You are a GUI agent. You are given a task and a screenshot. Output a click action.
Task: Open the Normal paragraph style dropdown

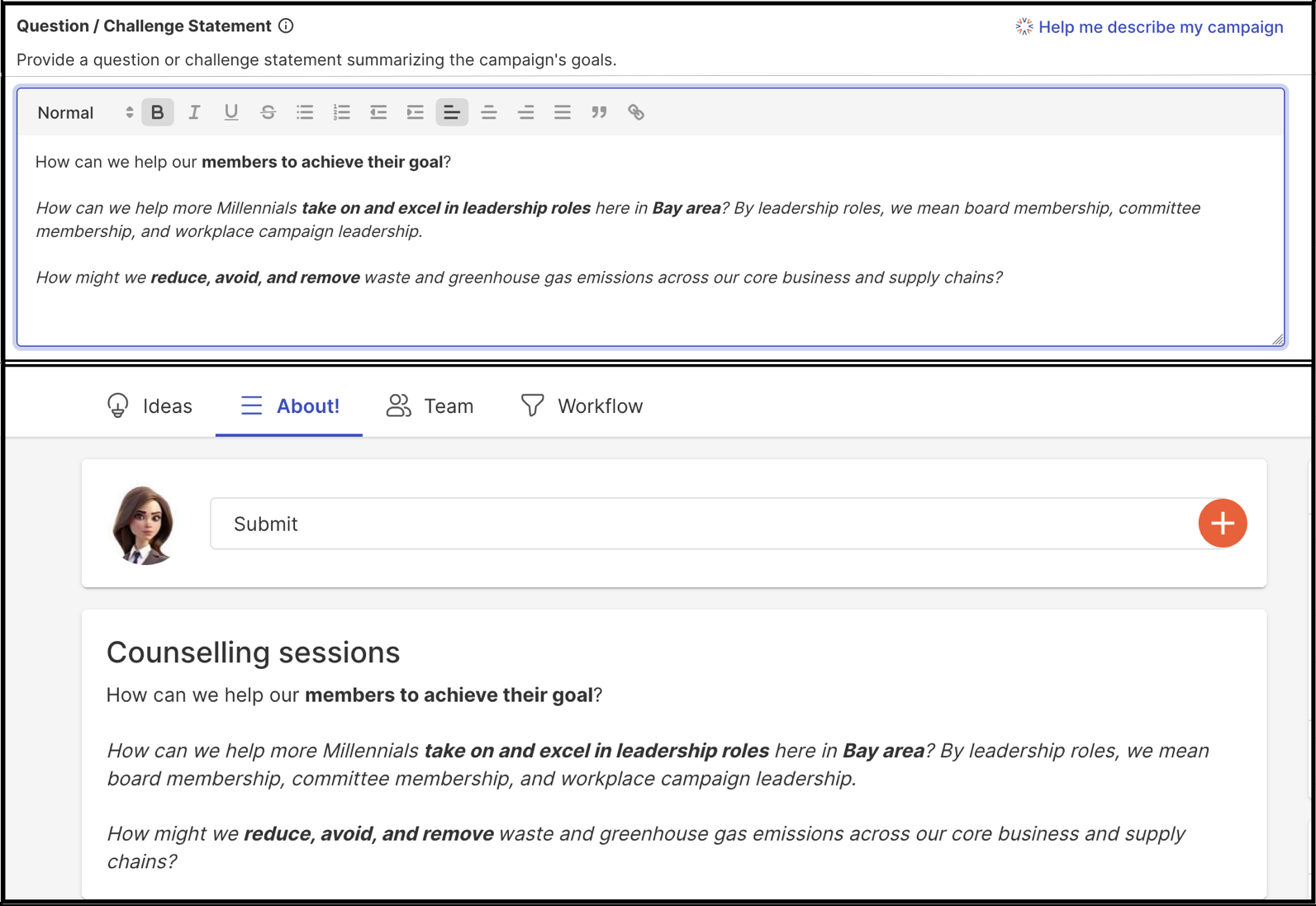pos(85,112)
